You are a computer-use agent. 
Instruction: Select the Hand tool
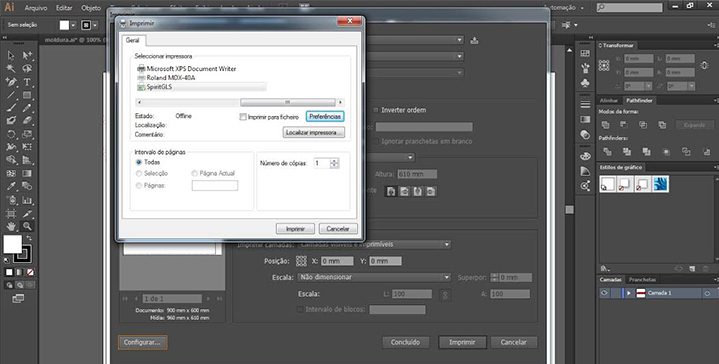click(x=11, y=226)
